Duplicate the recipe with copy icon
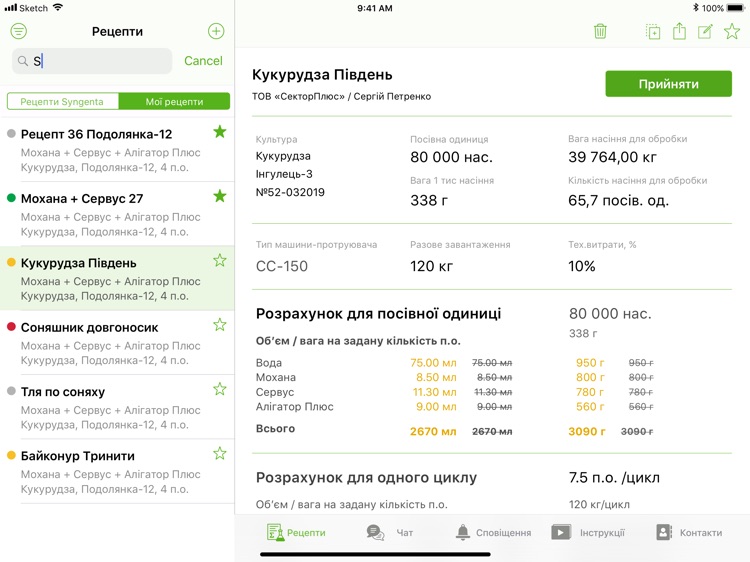The image size is (750, 562). [x=653, y=32]
